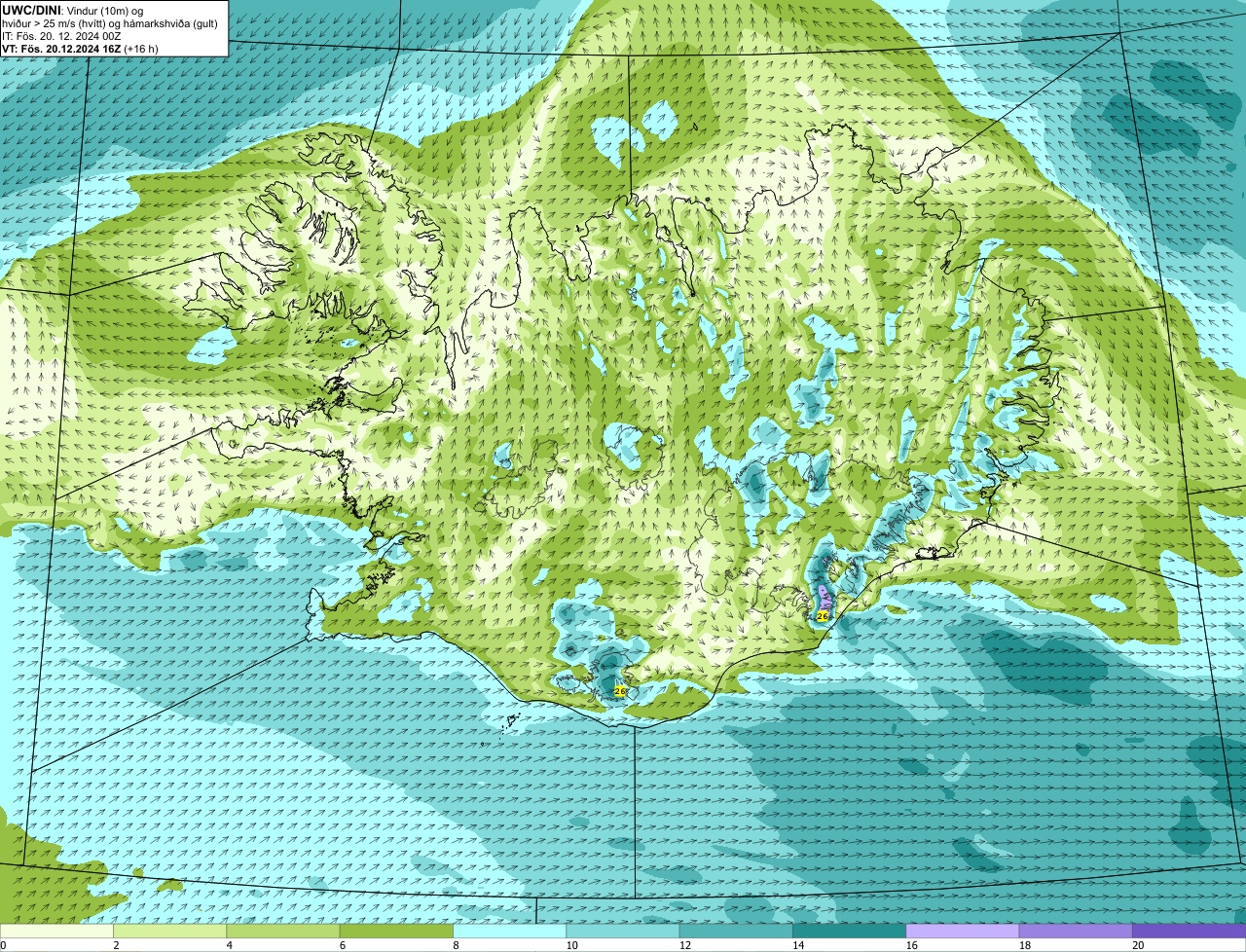Click the yellow 26 gust marker beside the purple area
Viewport: 1246px width, 952px height.
coord(823,616)
